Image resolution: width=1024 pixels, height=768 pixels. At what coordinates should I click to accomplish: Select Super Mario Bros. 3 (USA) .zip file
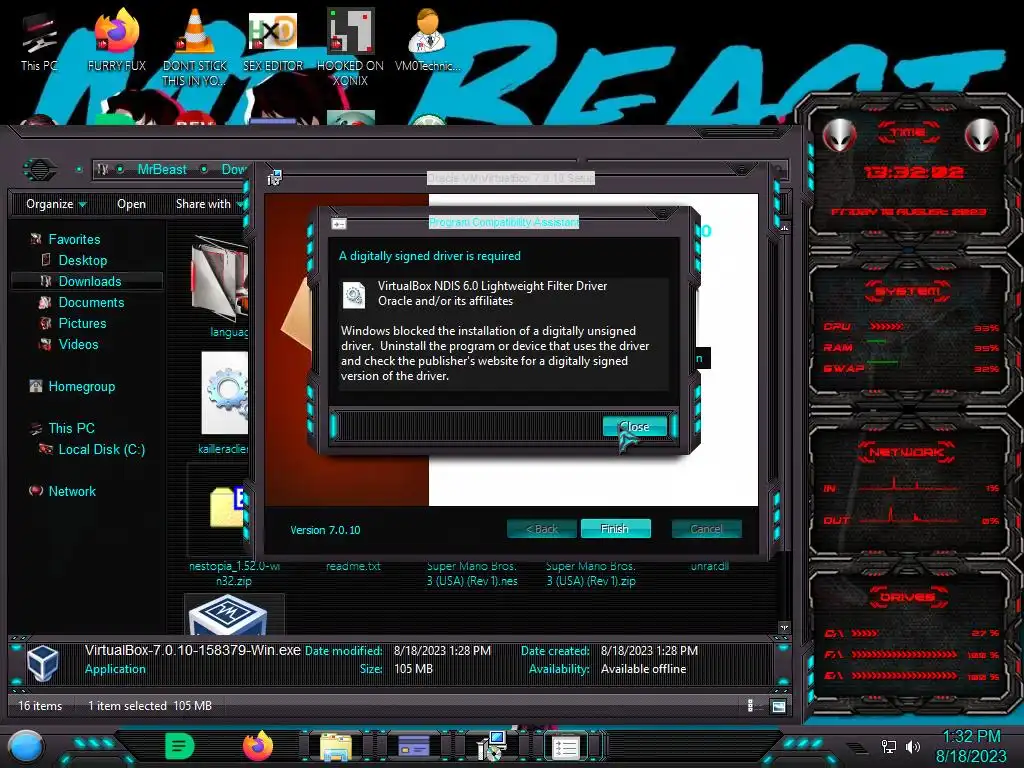coord(591,573)
